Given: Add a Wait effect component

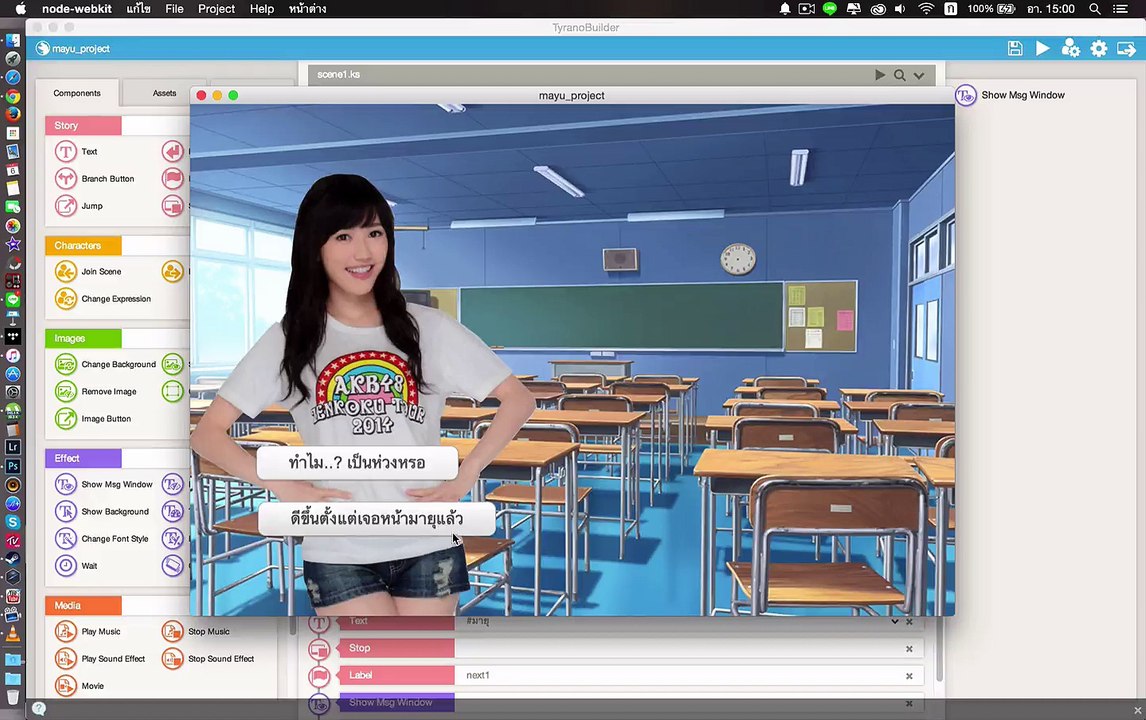Looking at the screenshot, I should (x=76, y=566).
